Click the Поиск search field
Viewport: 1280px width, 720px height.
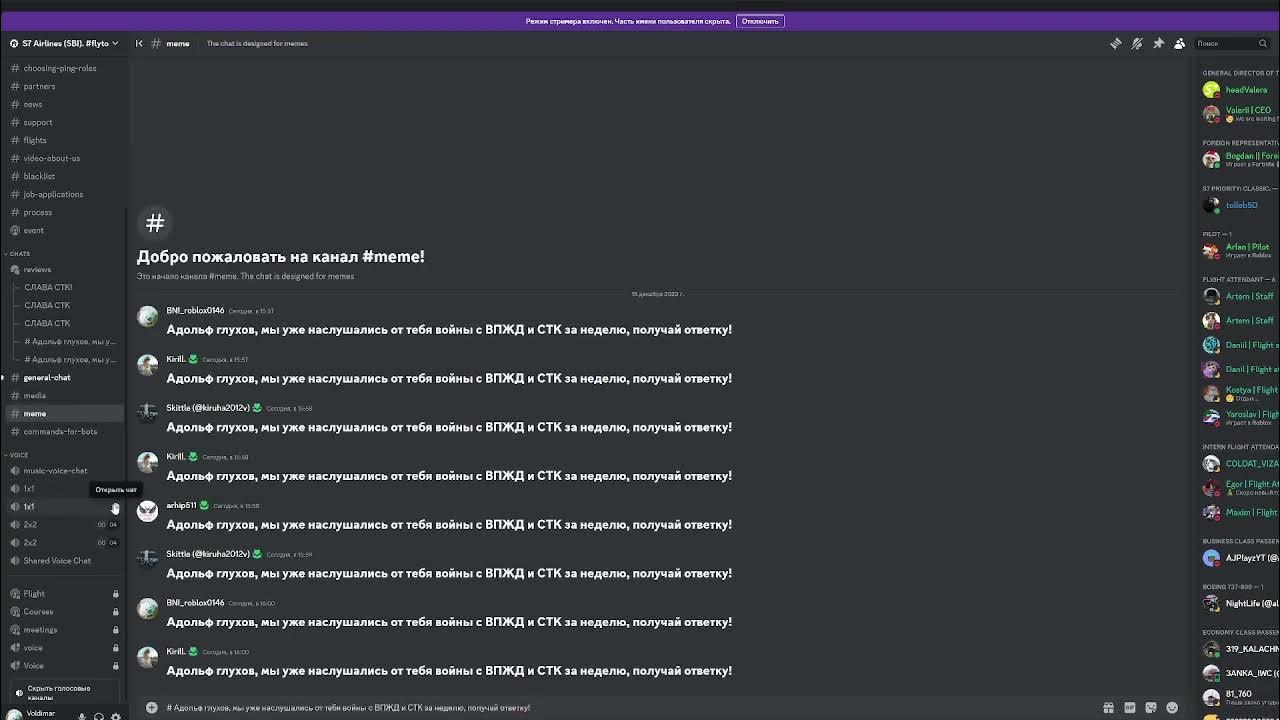tap(1225, 43)
